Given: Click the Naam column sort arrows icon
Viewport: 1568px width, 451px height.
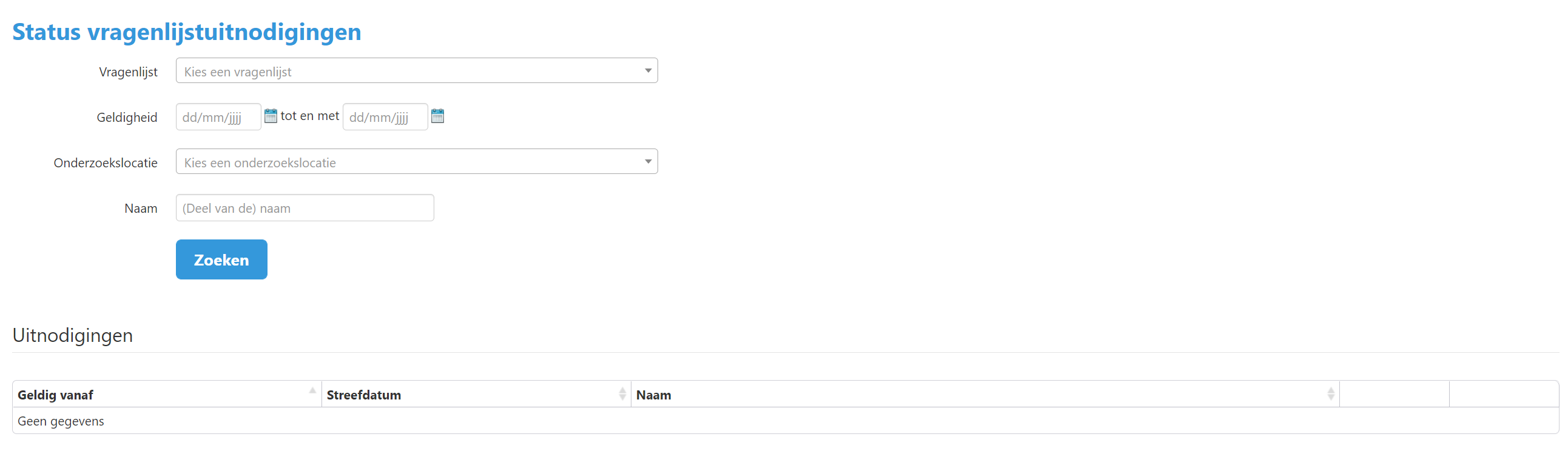Looking at the screenshot, I should click(x=1331, y=394).
